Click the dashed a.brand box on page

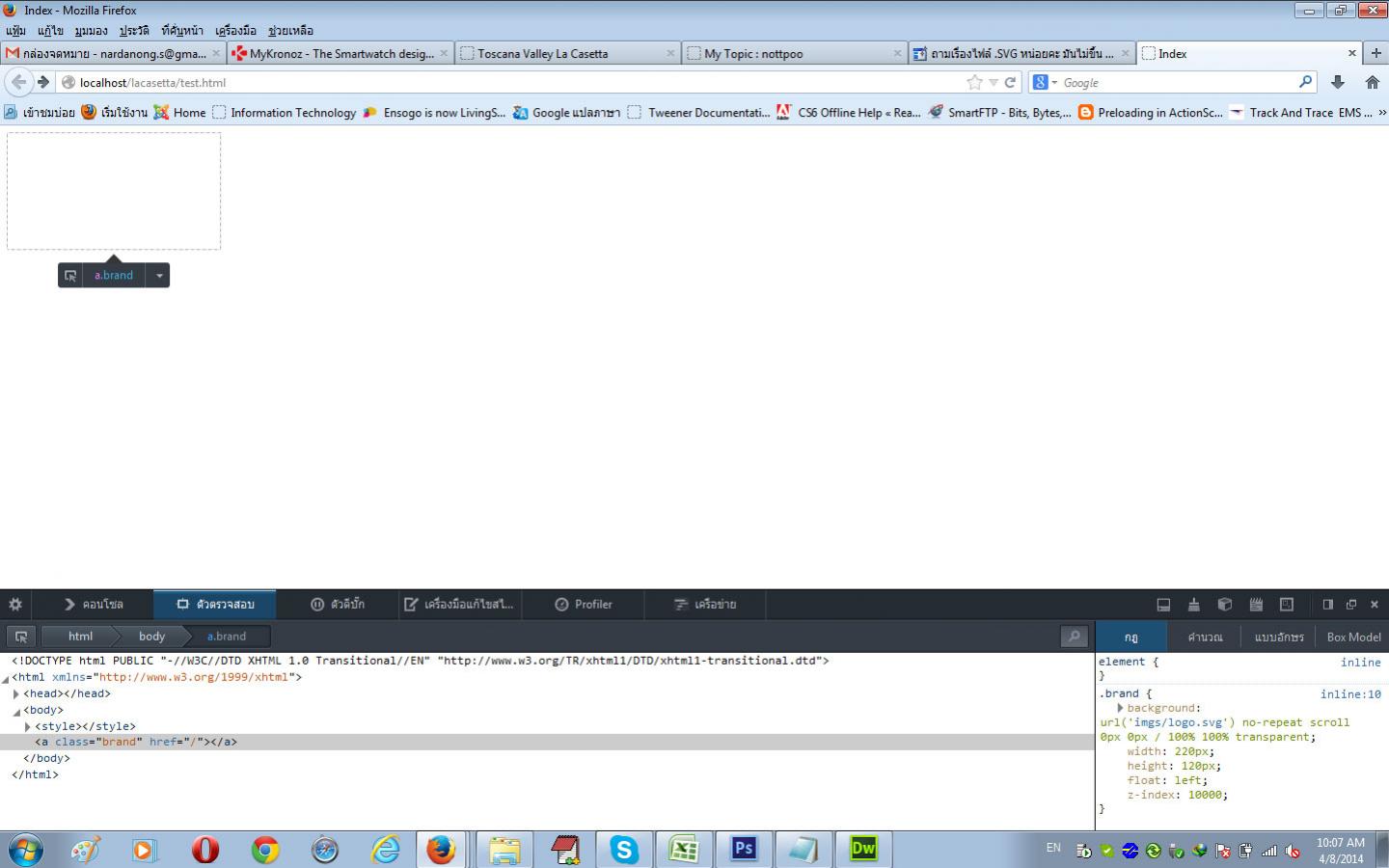pyautogui.click(x=114, y=191)
